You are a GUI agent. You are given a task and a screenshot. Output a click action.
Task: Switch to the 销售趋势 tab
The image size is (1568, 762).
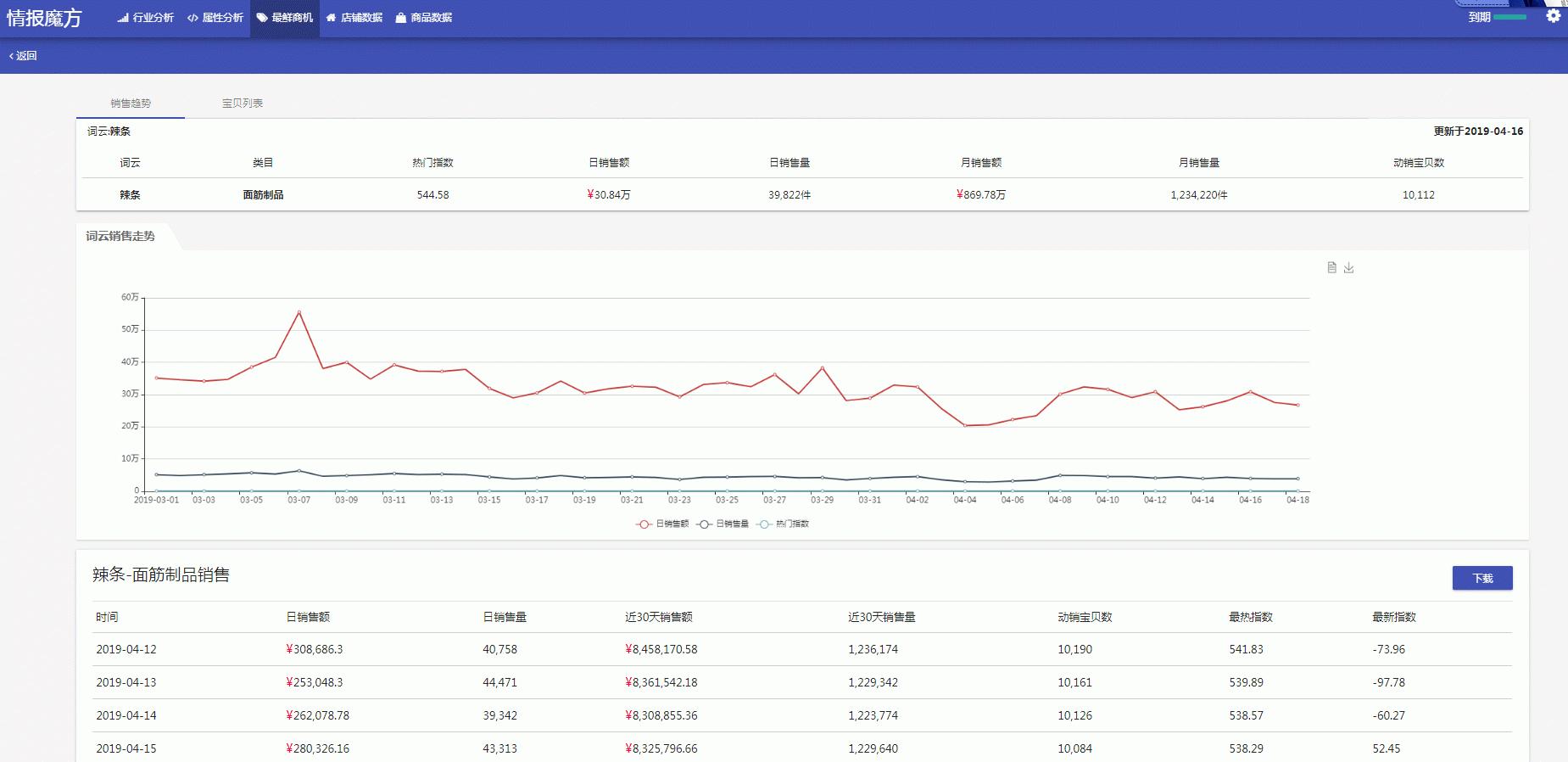pyautogui.click(x=131, y=104)
